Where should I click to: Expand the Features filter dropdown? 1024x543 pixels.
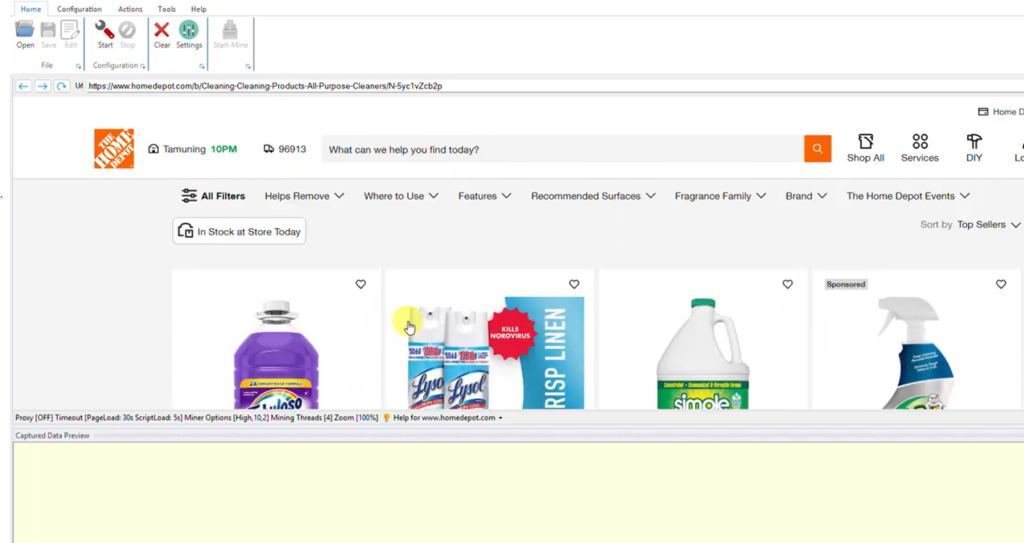click(x=485, y=196)
